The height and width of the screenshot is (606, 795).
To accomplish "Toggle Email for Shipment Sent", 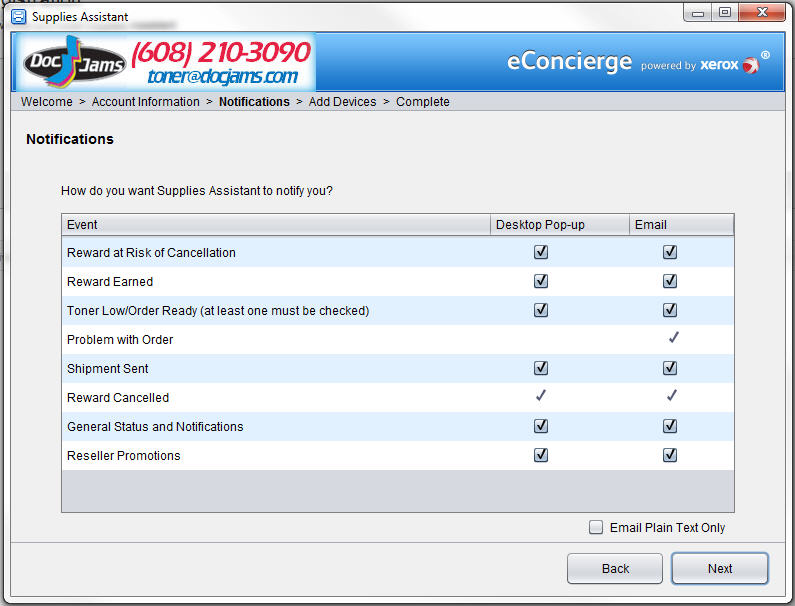I will tap(670, 369).
